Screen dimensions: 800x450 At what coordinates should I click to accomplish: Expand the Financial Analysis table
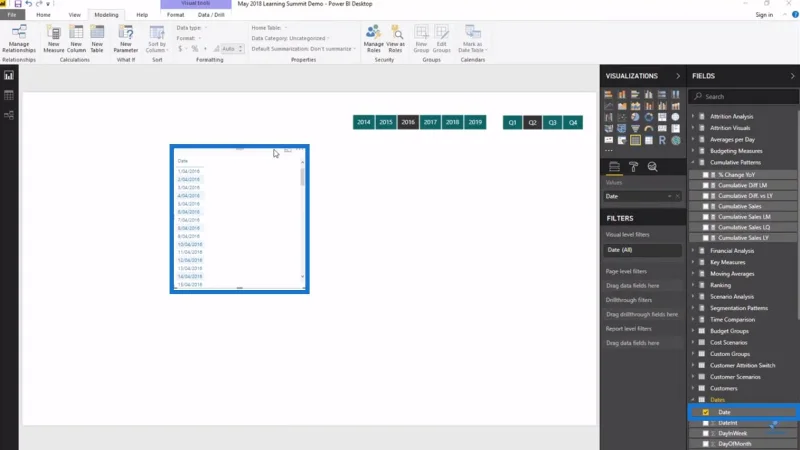(x=693, y=251)
